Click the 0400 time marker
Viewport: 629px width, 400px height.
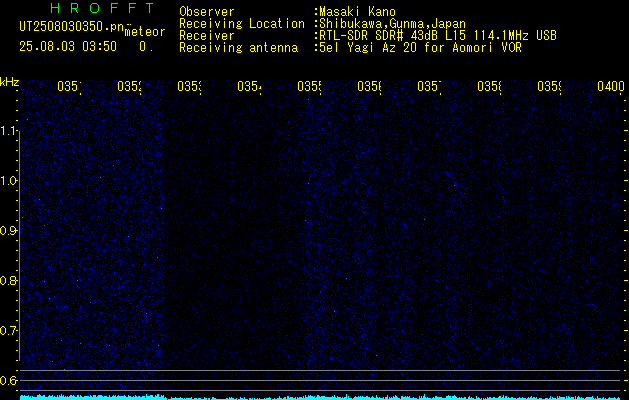coord(611,86)
